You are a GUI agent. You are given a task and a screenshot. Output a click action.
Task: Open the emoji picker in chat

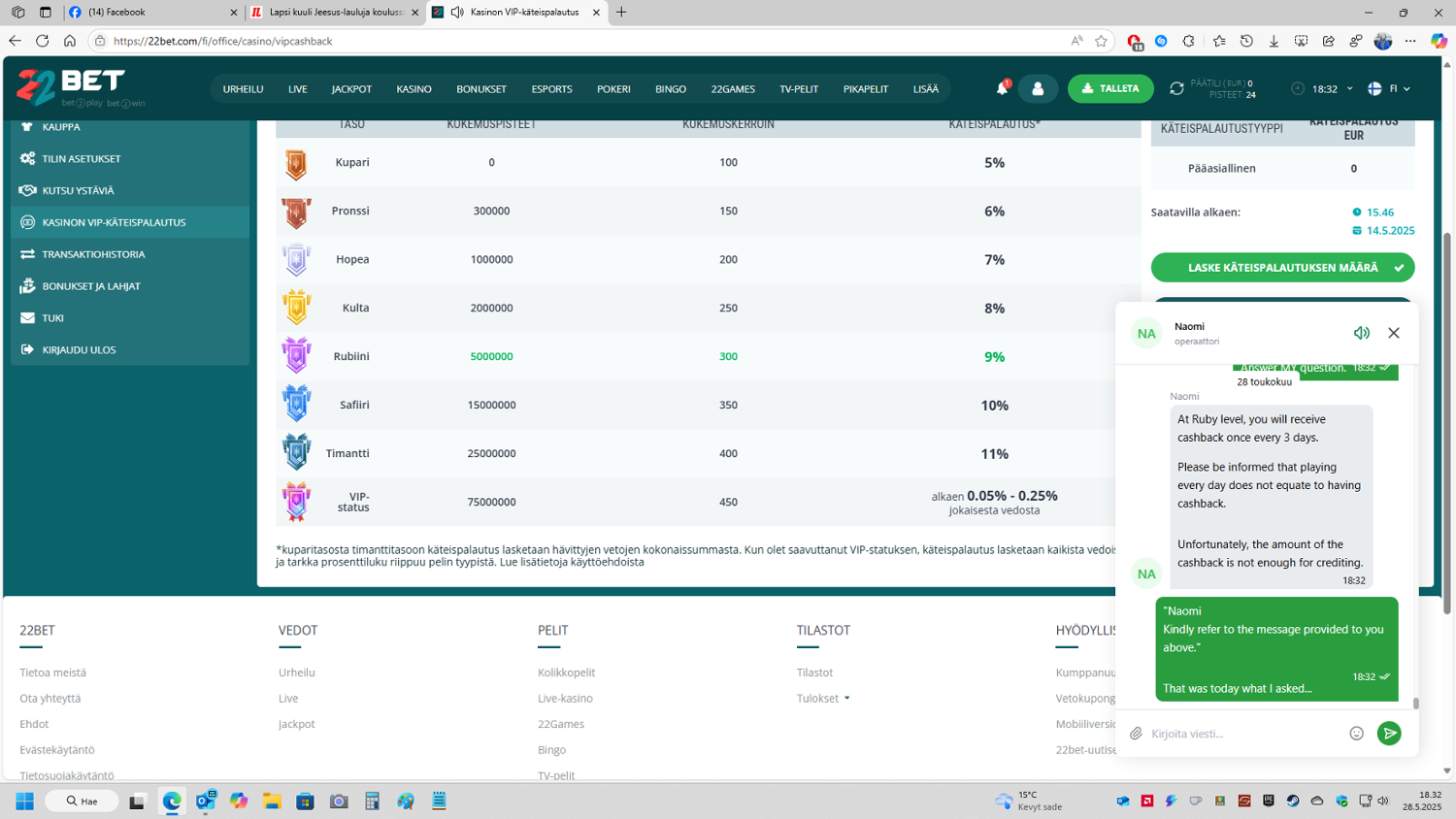1356,734
